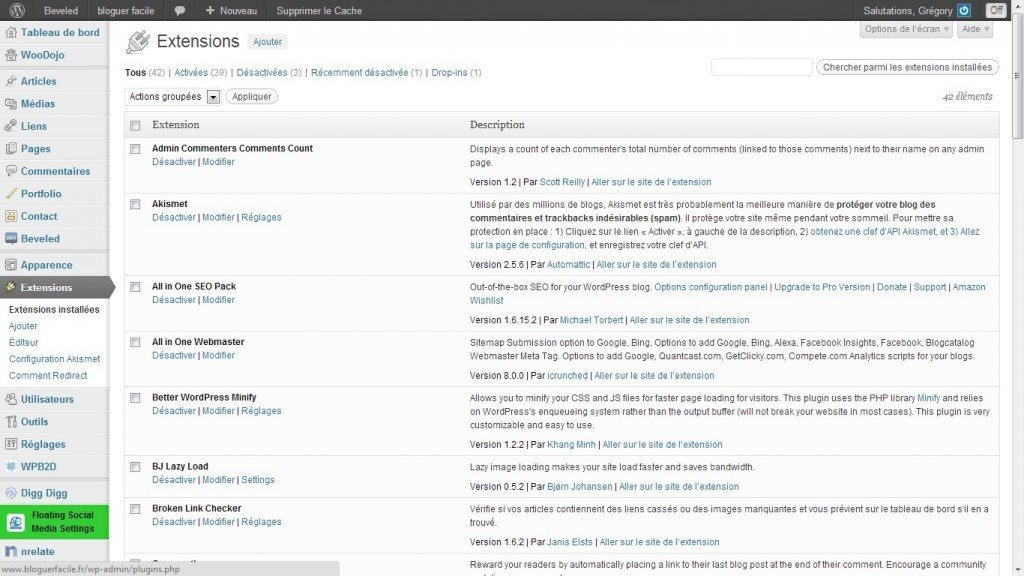
Task: Toggle the Off switch in admin bar
Action: pyautogui.click(x=995, y=10)
